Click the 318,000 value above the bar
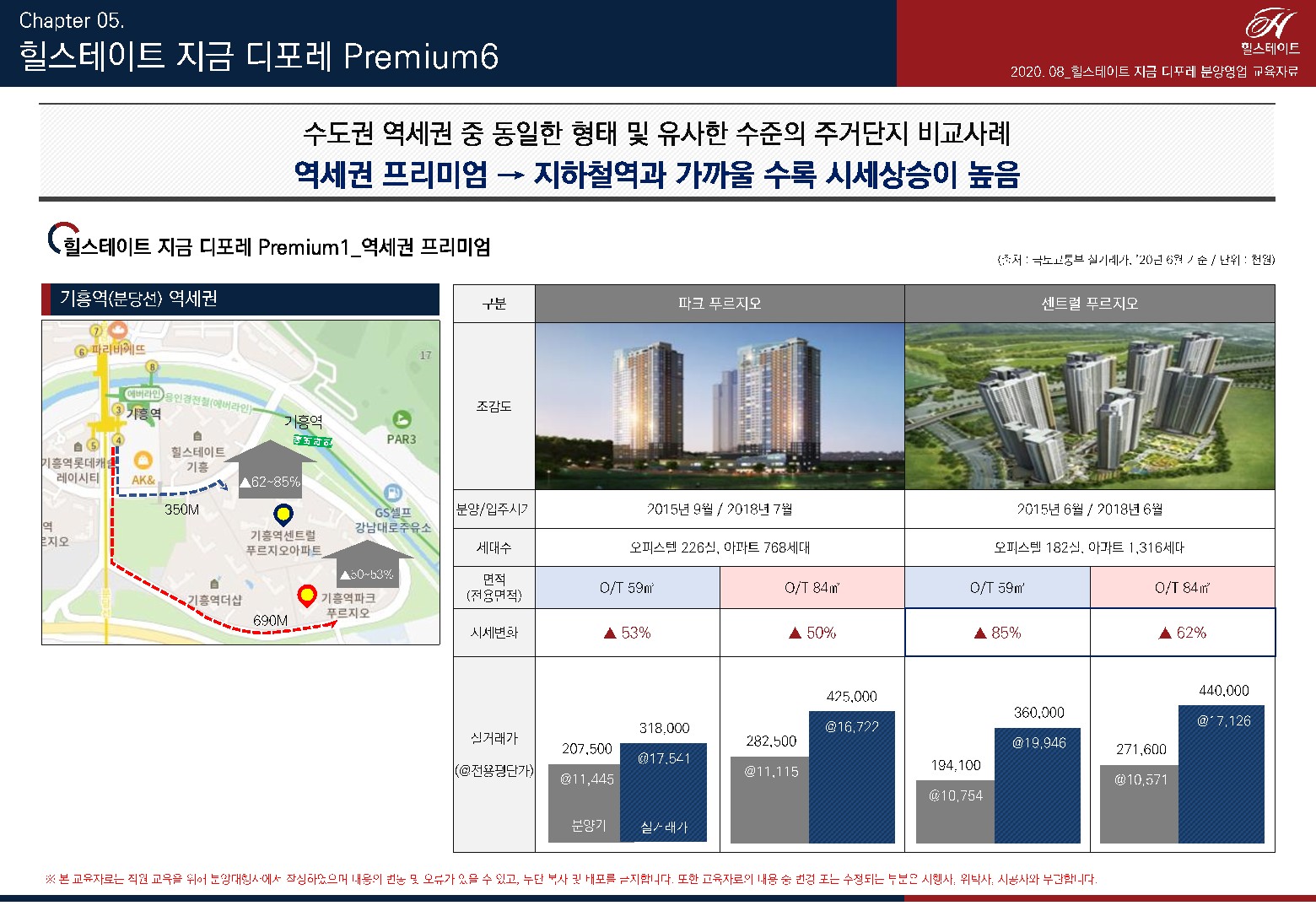 (664, 728)
